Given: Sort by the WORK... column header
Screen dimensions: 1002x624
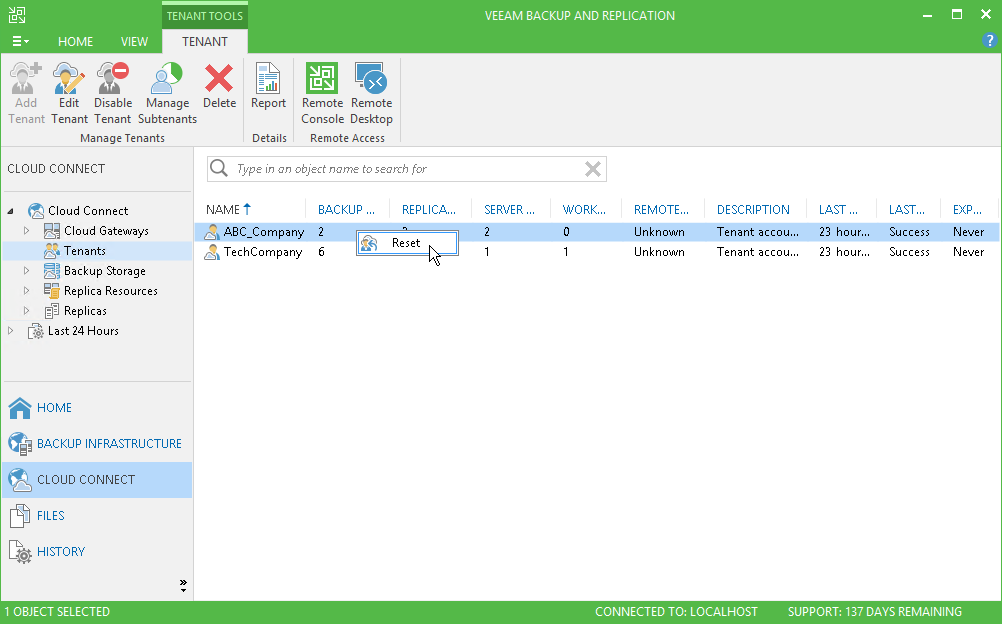Looking at the screenshot, I should (x=584, y=210).
